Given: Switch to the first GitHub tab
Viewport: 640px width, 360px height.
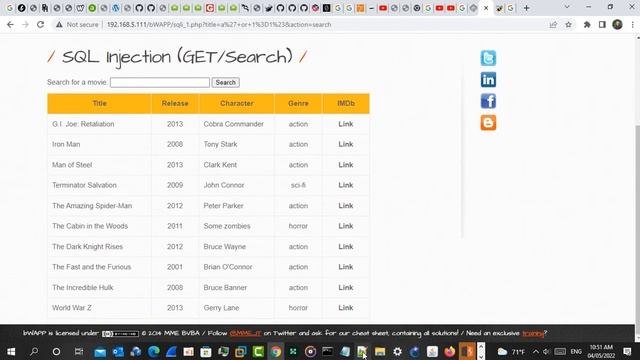Looking at the screenshot, I should coord(139,8).
